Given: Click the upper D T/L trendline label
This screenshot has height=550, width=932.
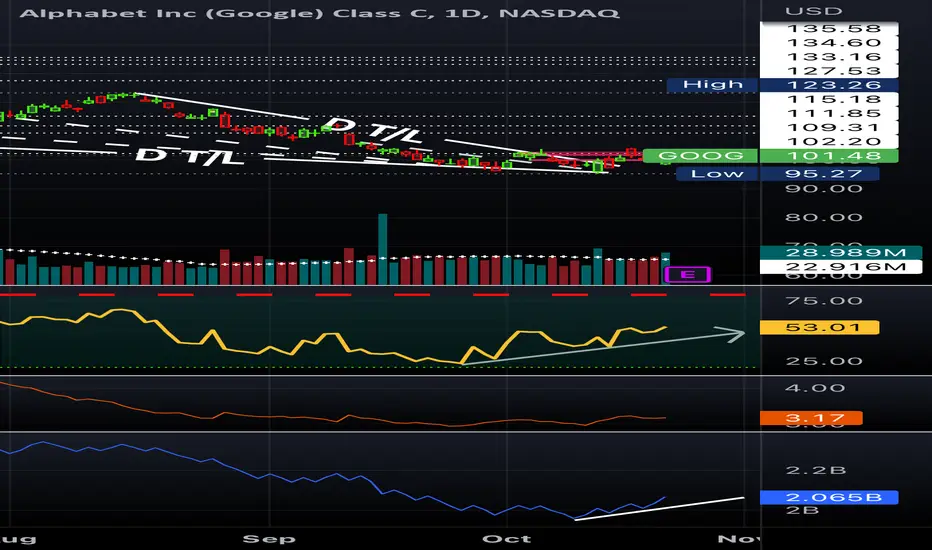Looking at the screenshot, I should pos(373,131).
